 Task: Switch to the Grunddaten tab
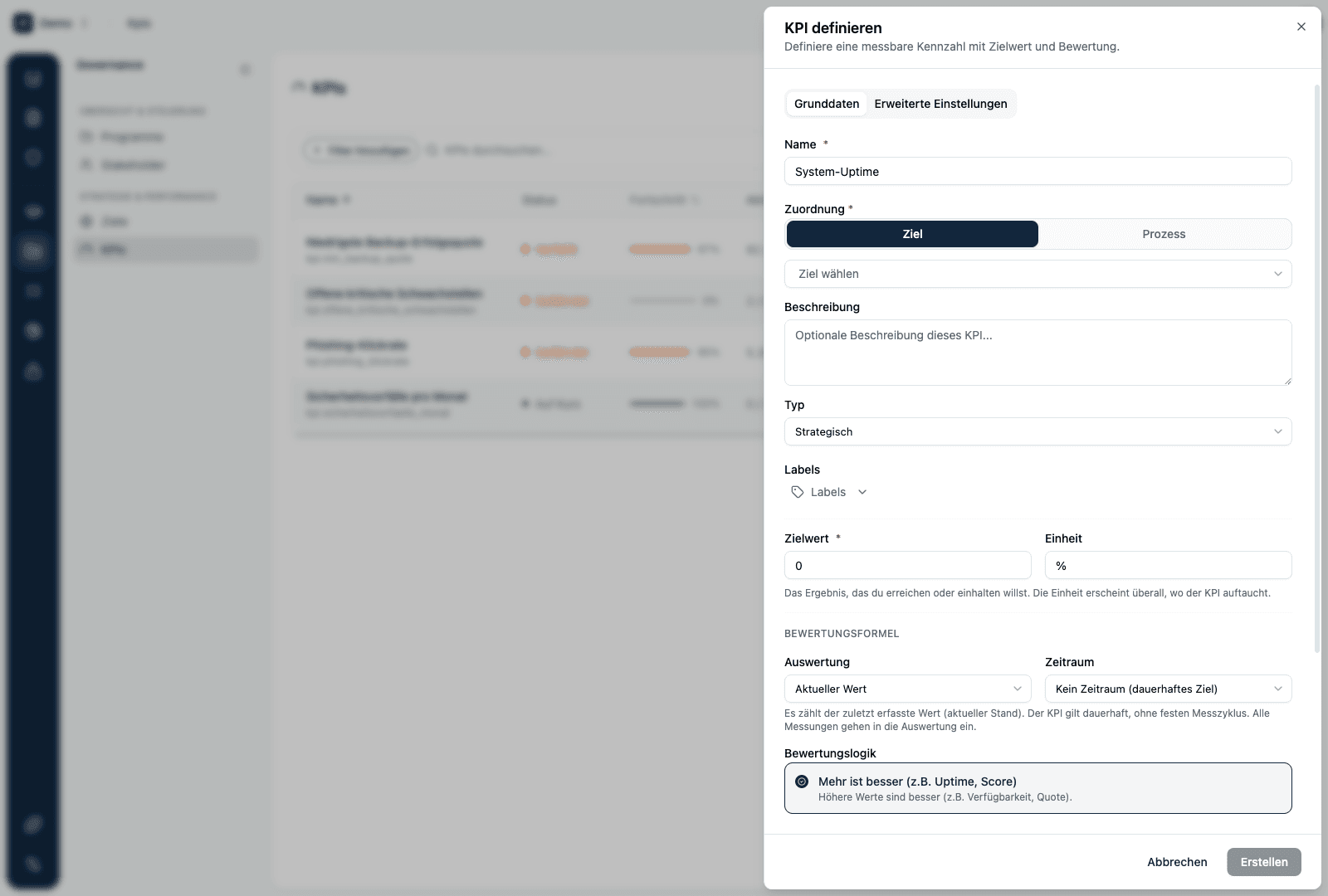827,104
